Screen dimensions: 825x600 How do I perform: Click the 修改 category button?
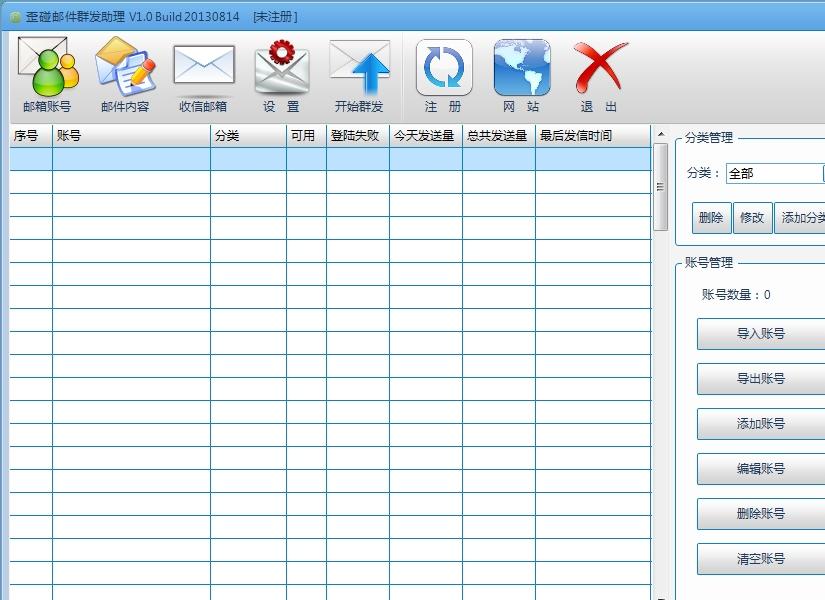[x=752, y=218]
